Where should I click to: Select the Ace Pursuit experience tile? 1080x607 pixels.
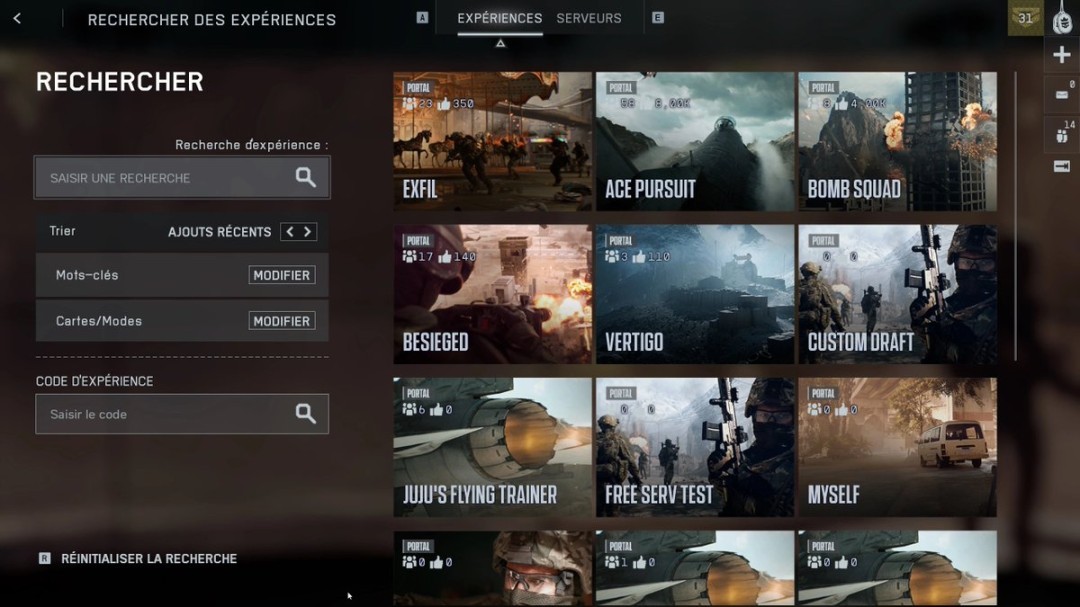pyautogui.click(x=695, y=141)
